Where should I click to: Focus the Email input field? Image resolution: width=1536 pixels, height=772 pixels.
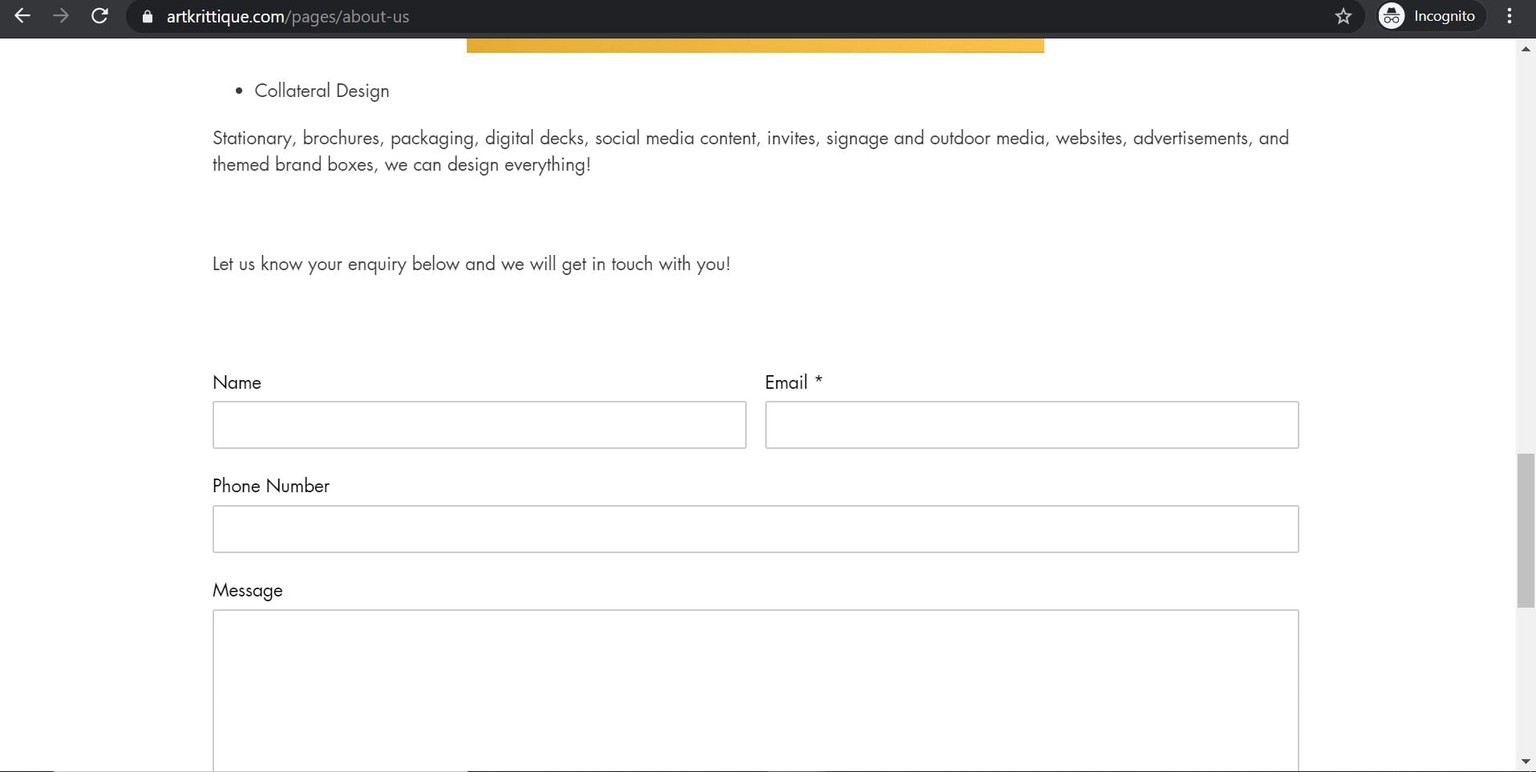pyautogui.click(x=1032, y=425)
